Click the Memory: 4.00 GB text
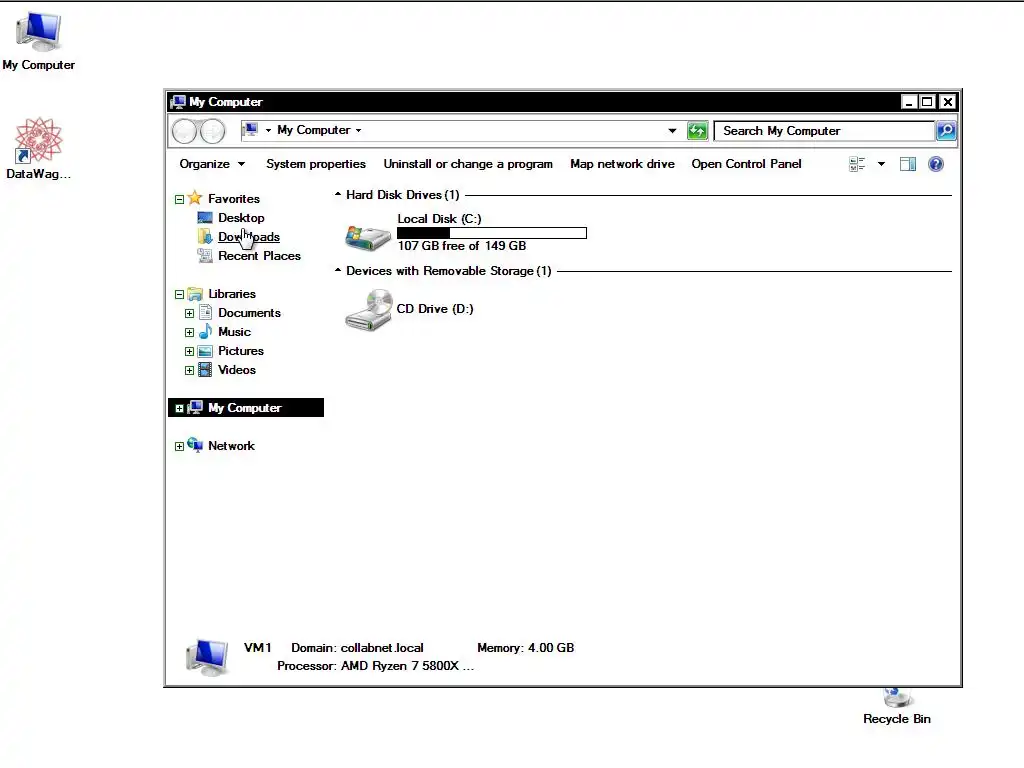 click(x=526, y=648)
